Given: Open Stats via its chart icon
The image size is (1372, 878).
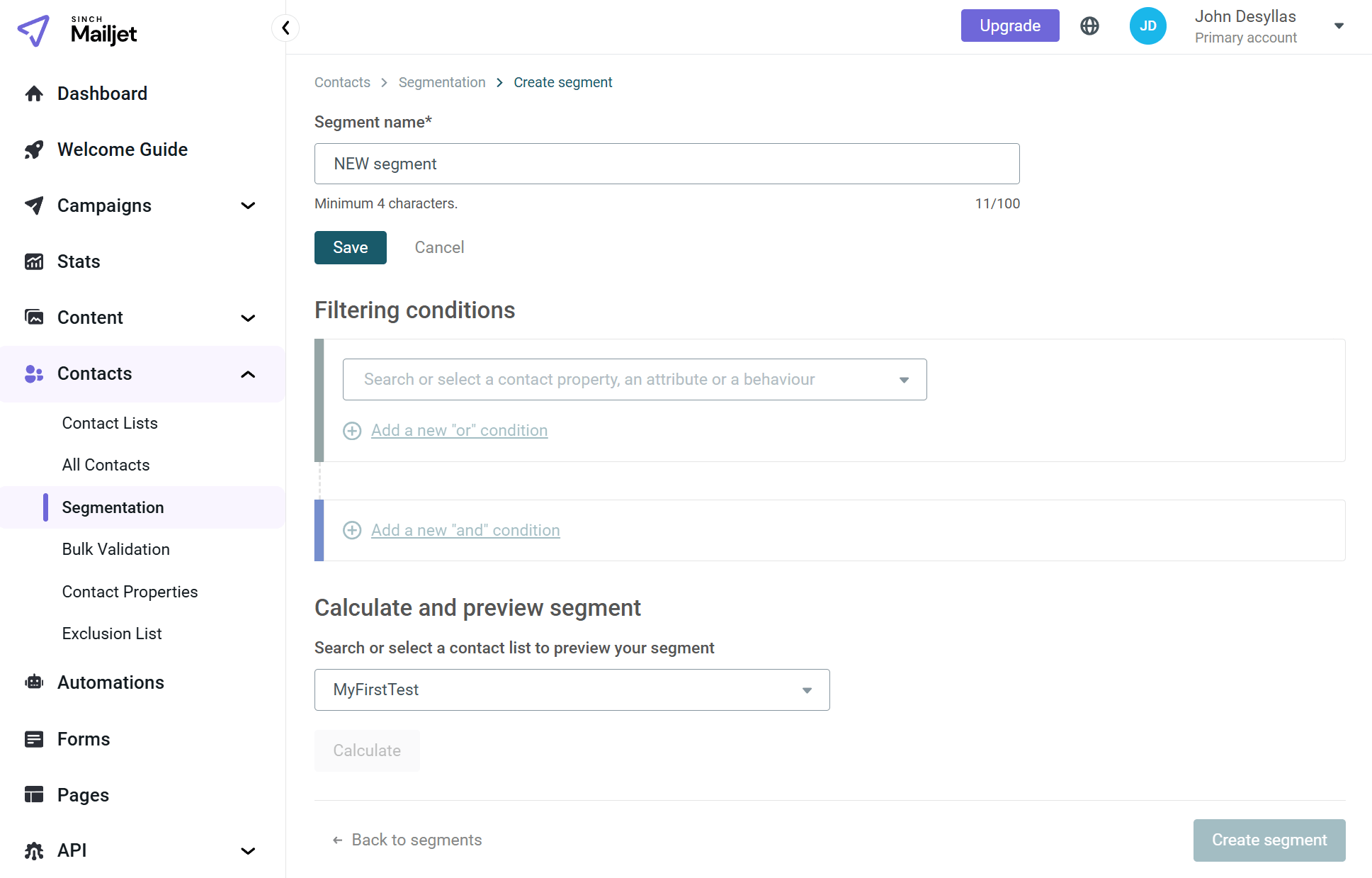Looking at the screenshot, I should [x=33, y=261].
